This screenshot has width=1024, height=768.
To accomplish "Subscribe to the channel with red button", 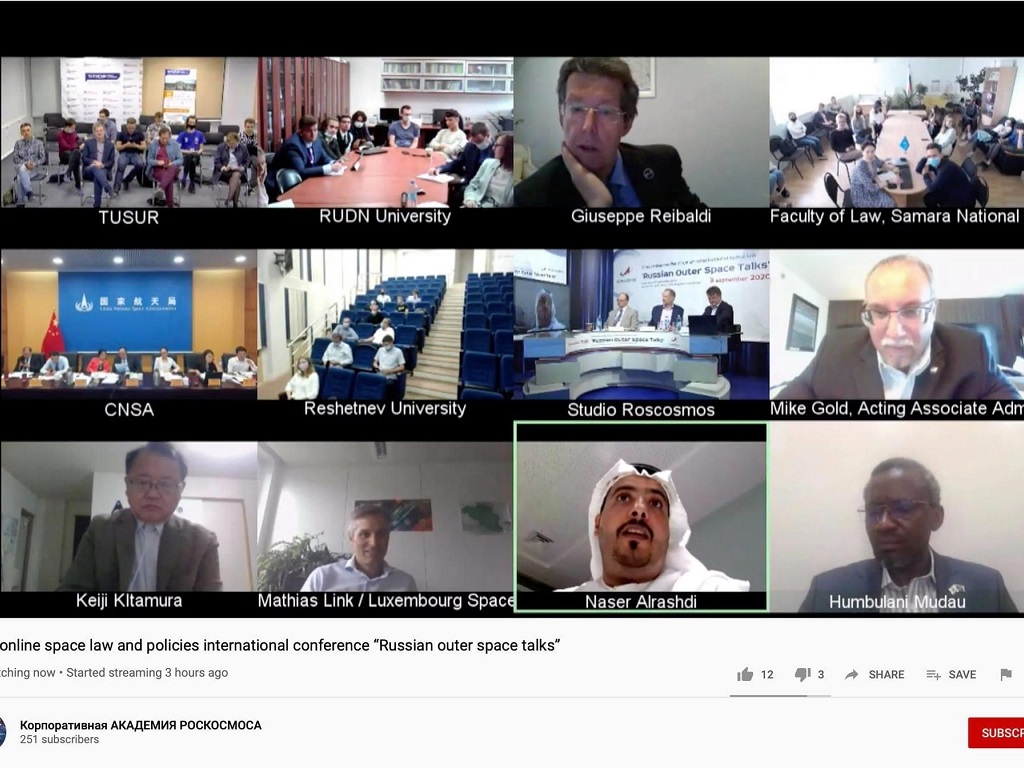I will coord(997,733).
